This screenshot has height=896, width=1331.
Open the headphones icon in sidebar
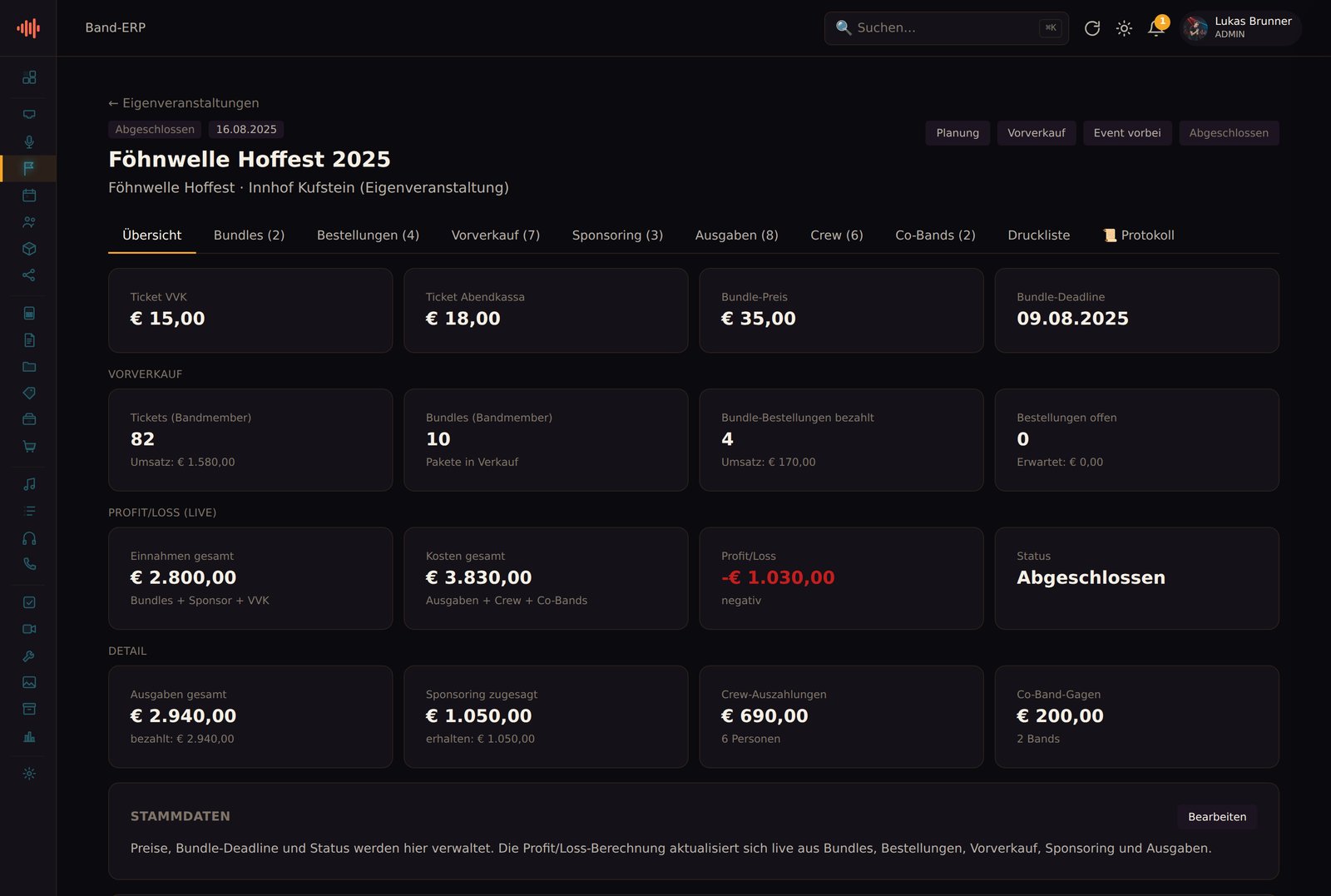tap(29, 537)
